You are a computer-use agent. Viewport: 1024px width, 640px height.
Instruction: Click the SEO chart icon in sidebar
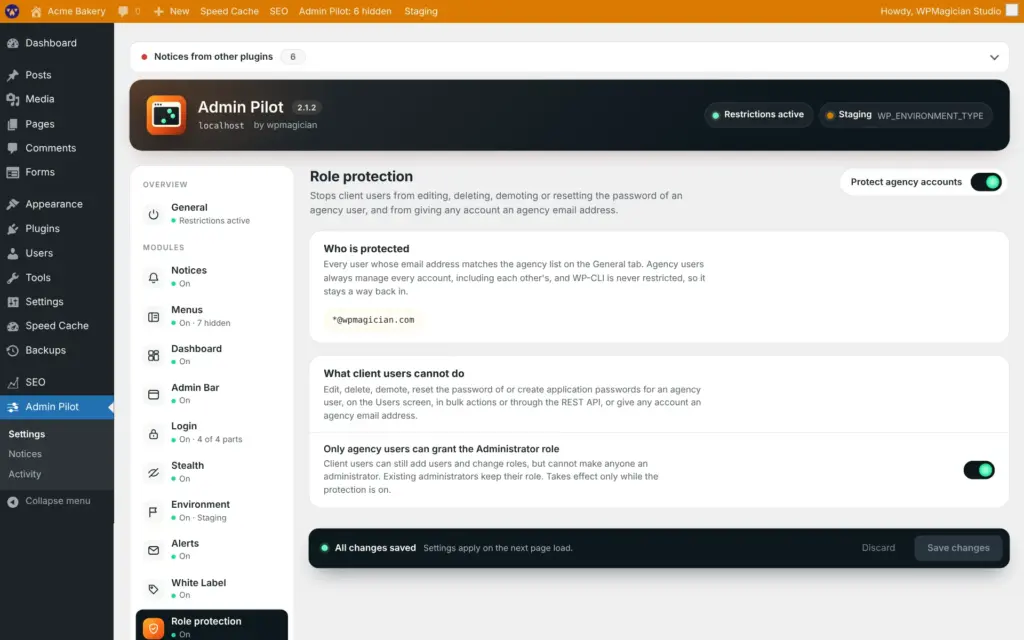[12, 383]
